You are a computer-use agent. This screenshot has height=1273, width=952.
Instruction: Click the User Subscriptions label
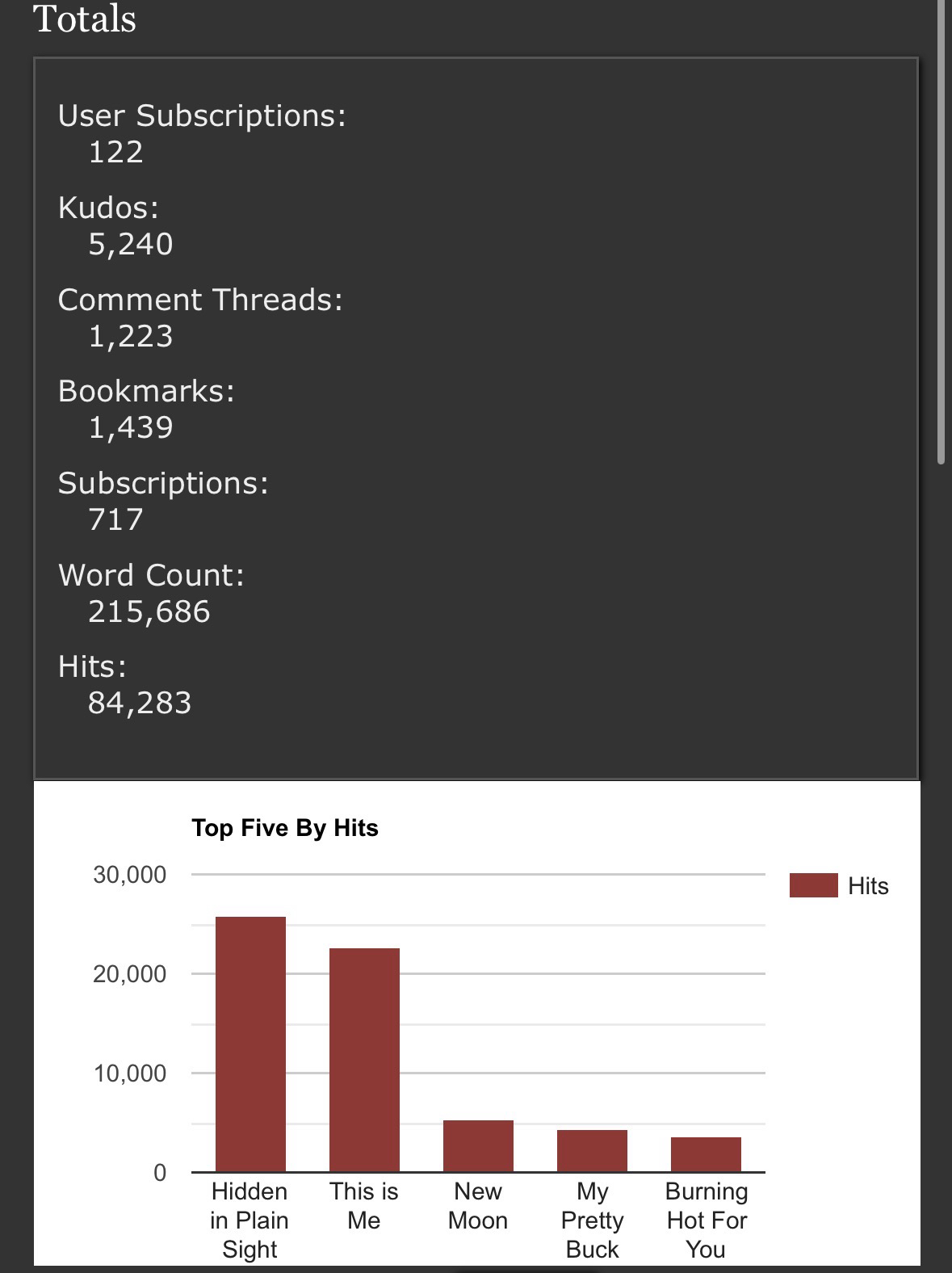click(x=202, y=116)
